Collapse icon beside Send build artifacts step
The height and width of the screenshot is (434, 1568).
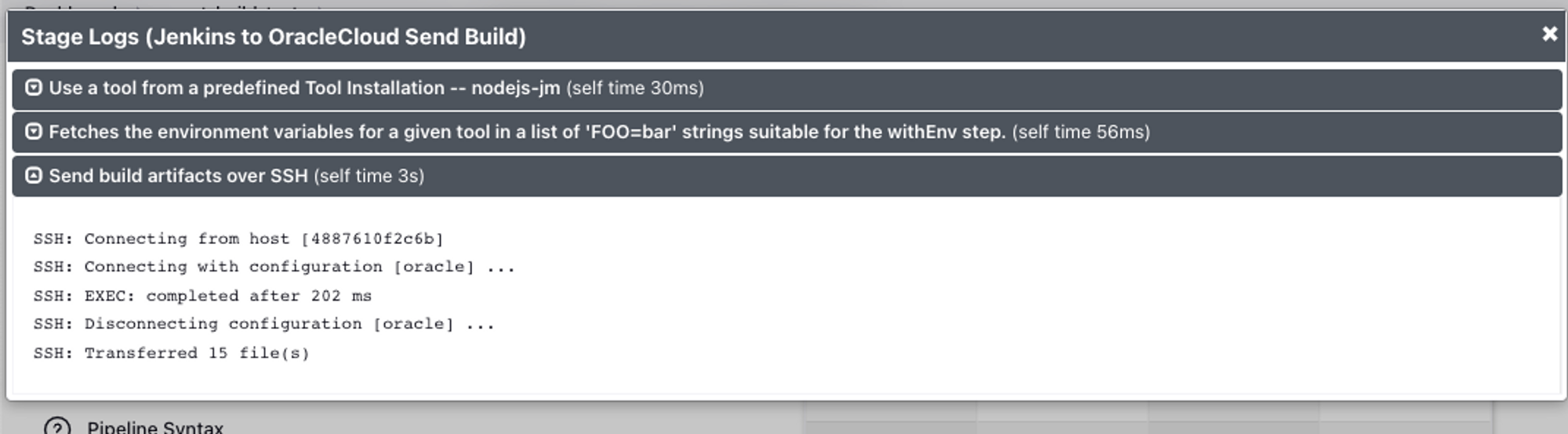(x=33, y=175)
